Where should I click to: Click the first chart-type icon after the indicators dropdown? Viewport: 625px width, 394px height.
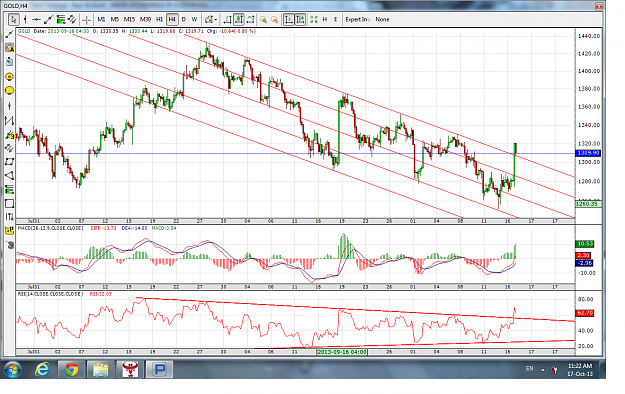(x=228, y=19)
